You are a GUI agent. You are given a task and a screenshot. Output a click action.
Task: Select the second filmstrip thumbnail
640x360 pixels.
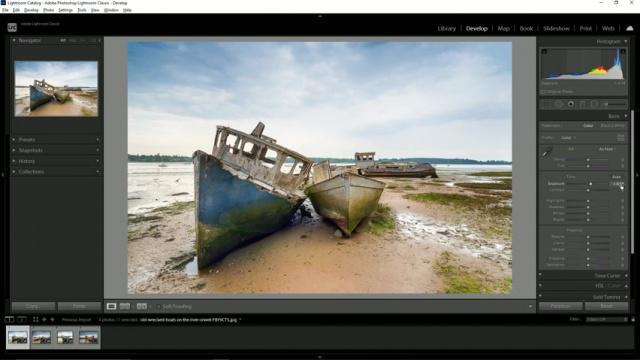42,338
